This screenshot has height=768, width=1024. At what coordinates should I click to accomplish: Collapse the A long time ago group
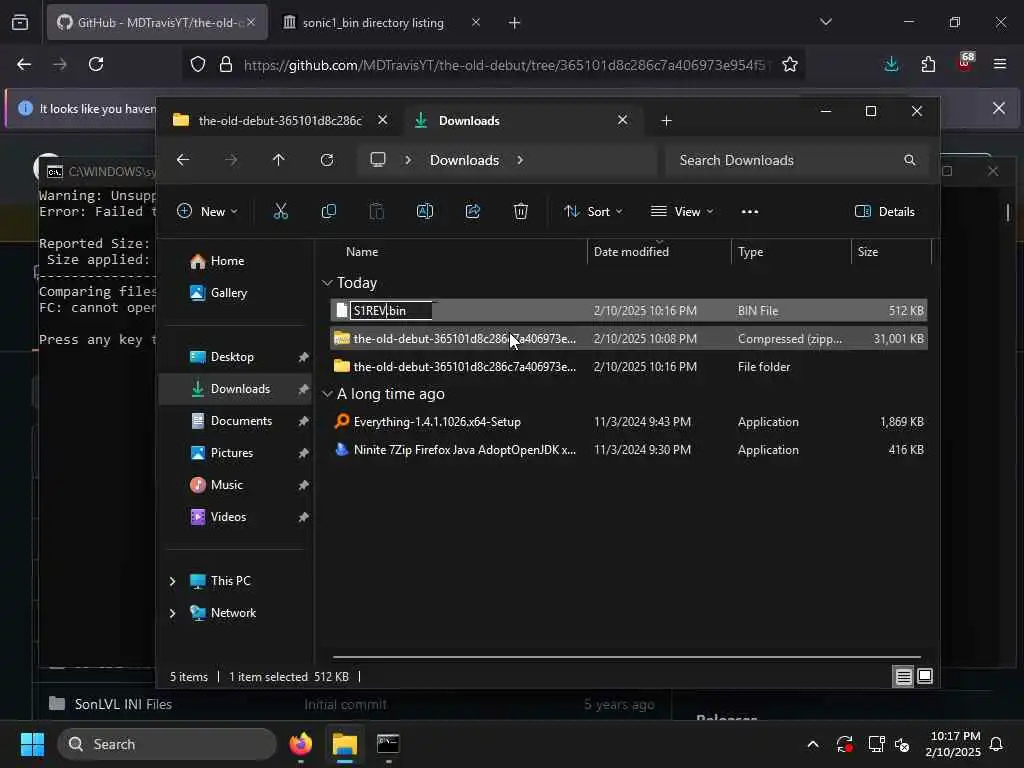[x=327, y=394]
